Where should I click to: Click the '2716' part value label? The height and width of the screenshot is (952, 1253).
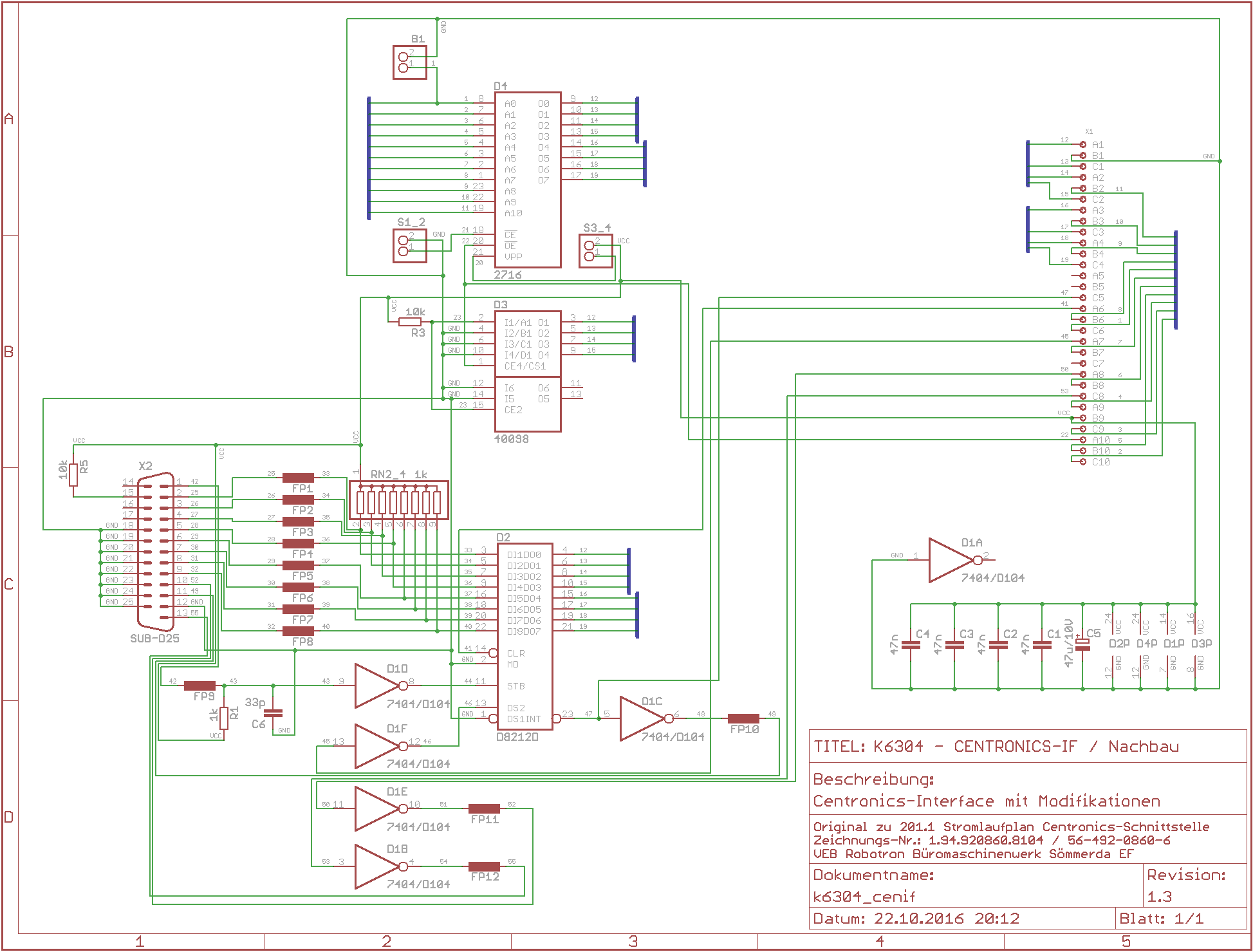[x=508, y=275]
